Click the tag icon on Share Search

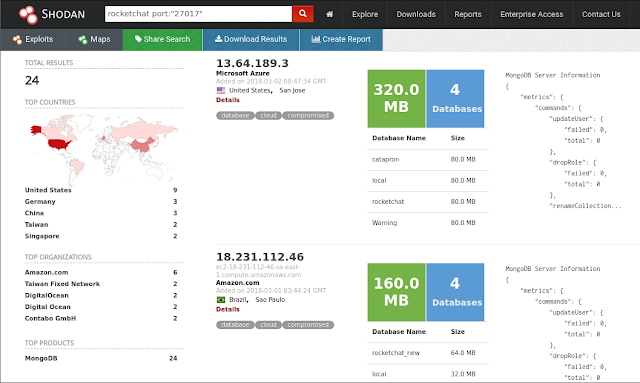click(x=138, y=39)
